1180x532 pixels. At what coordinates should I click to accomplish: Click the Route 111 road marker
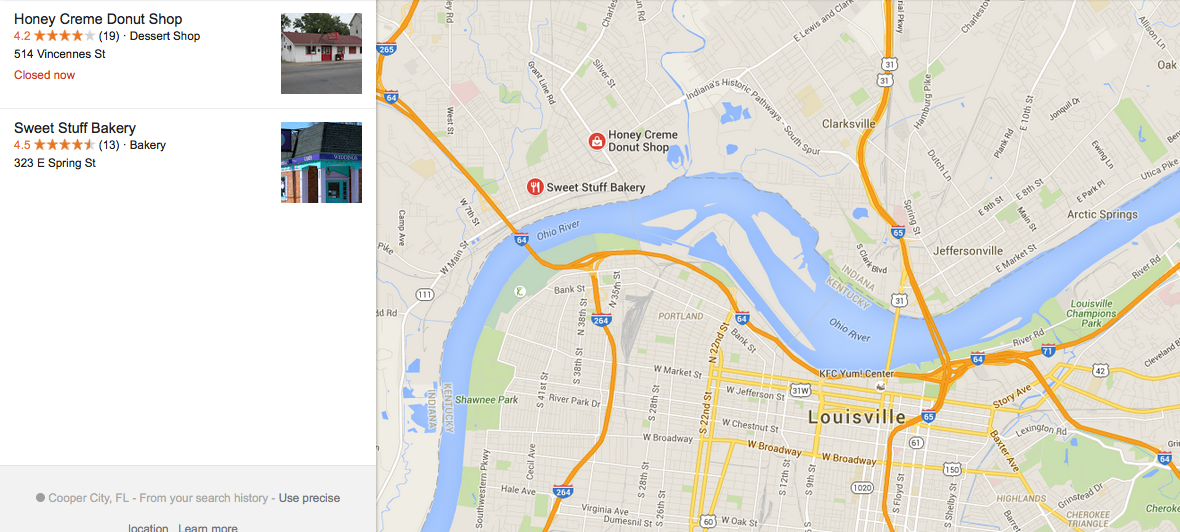click(425, 294)
